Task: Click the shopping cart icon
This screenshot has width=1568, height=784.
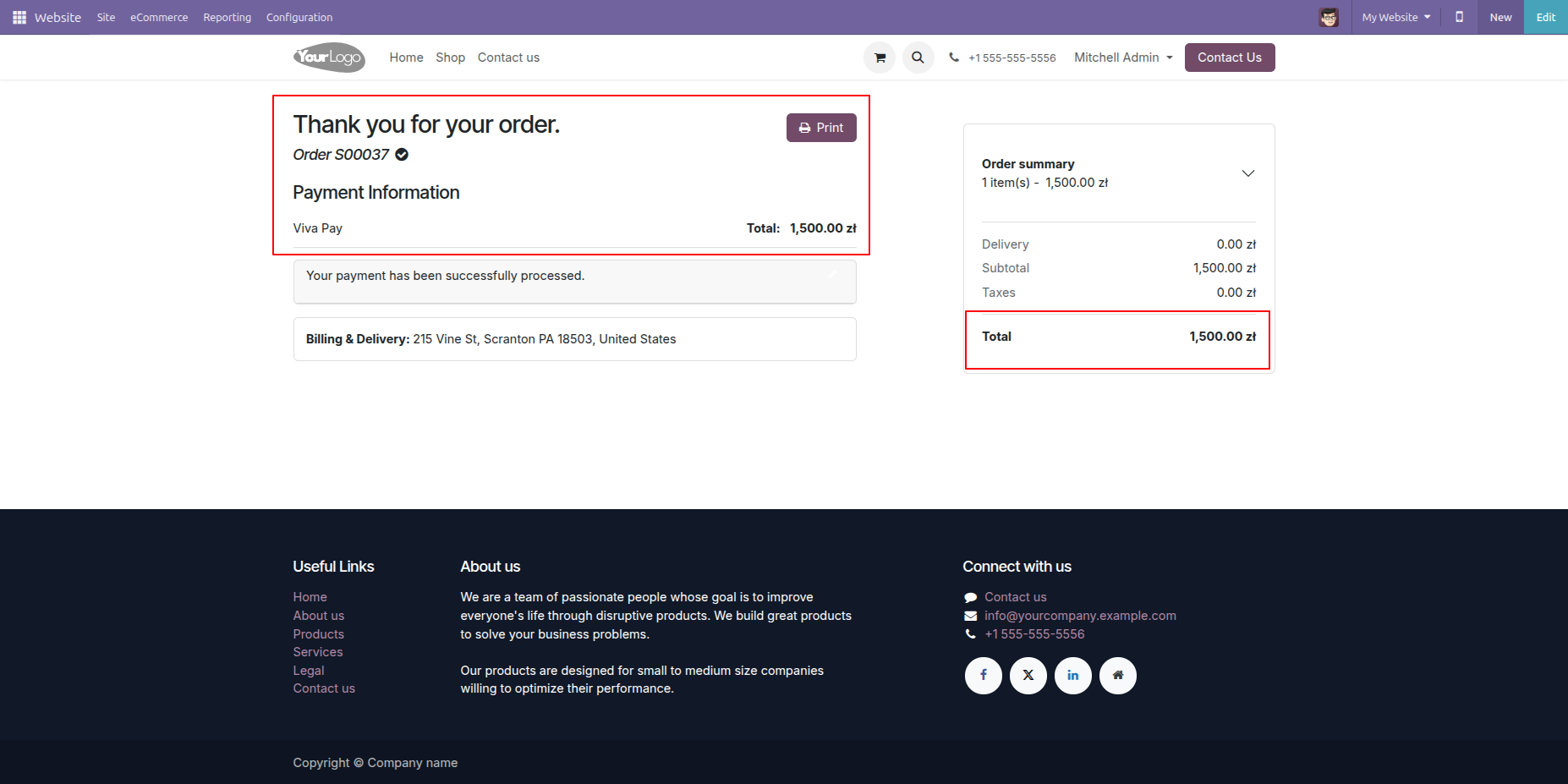Action: point(880,58)
